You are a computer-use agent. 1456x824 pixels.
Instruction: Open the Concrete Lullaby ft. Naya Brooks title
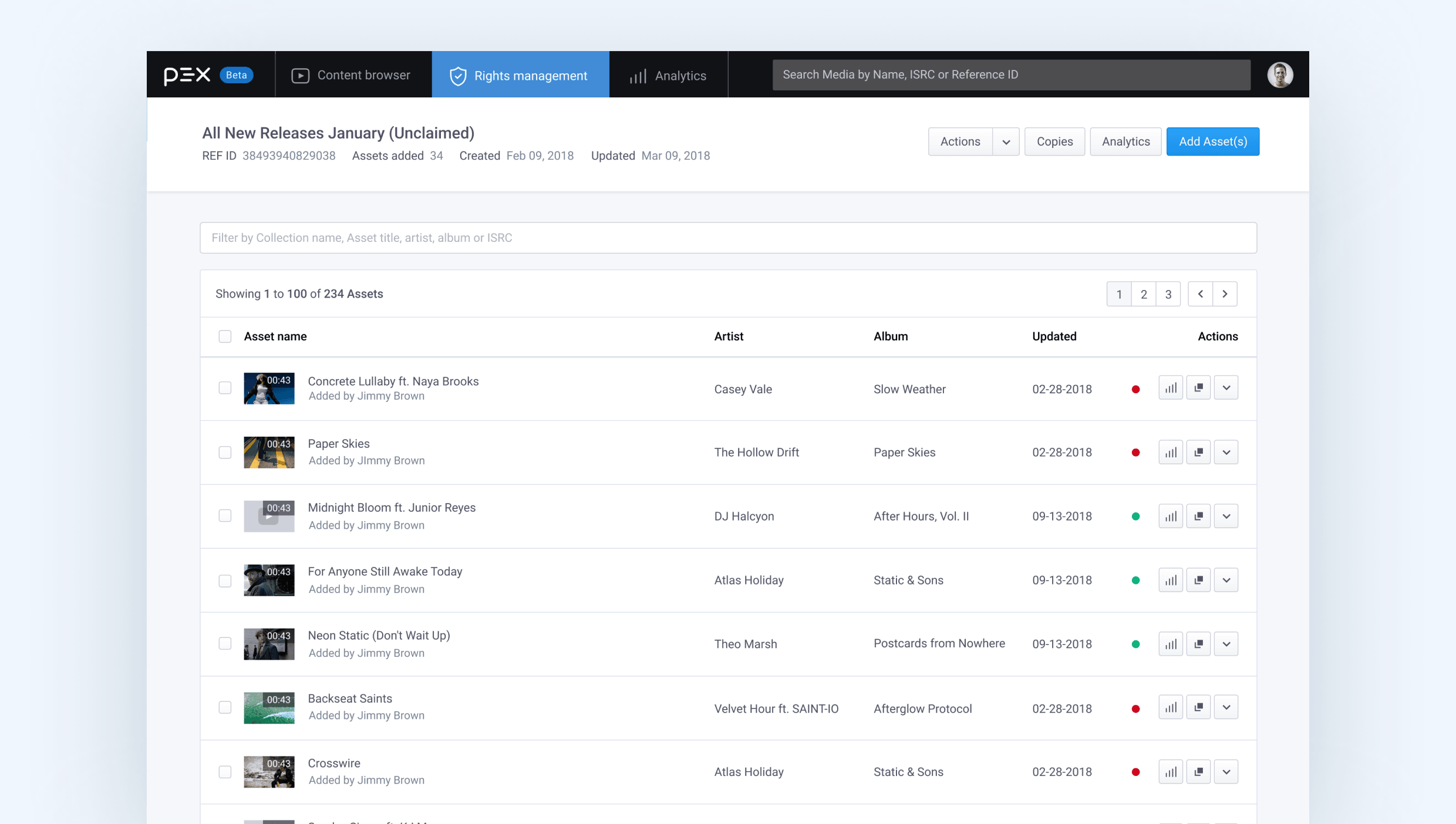pos(393,381)
